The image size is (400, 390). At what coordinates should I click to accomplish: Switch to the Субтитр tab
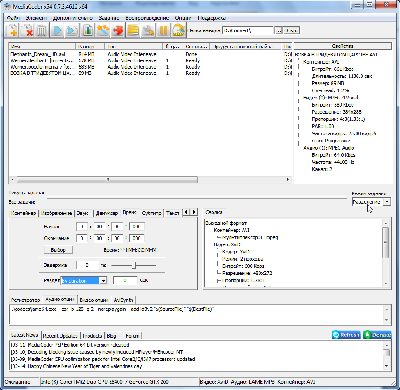coord(152,213)
